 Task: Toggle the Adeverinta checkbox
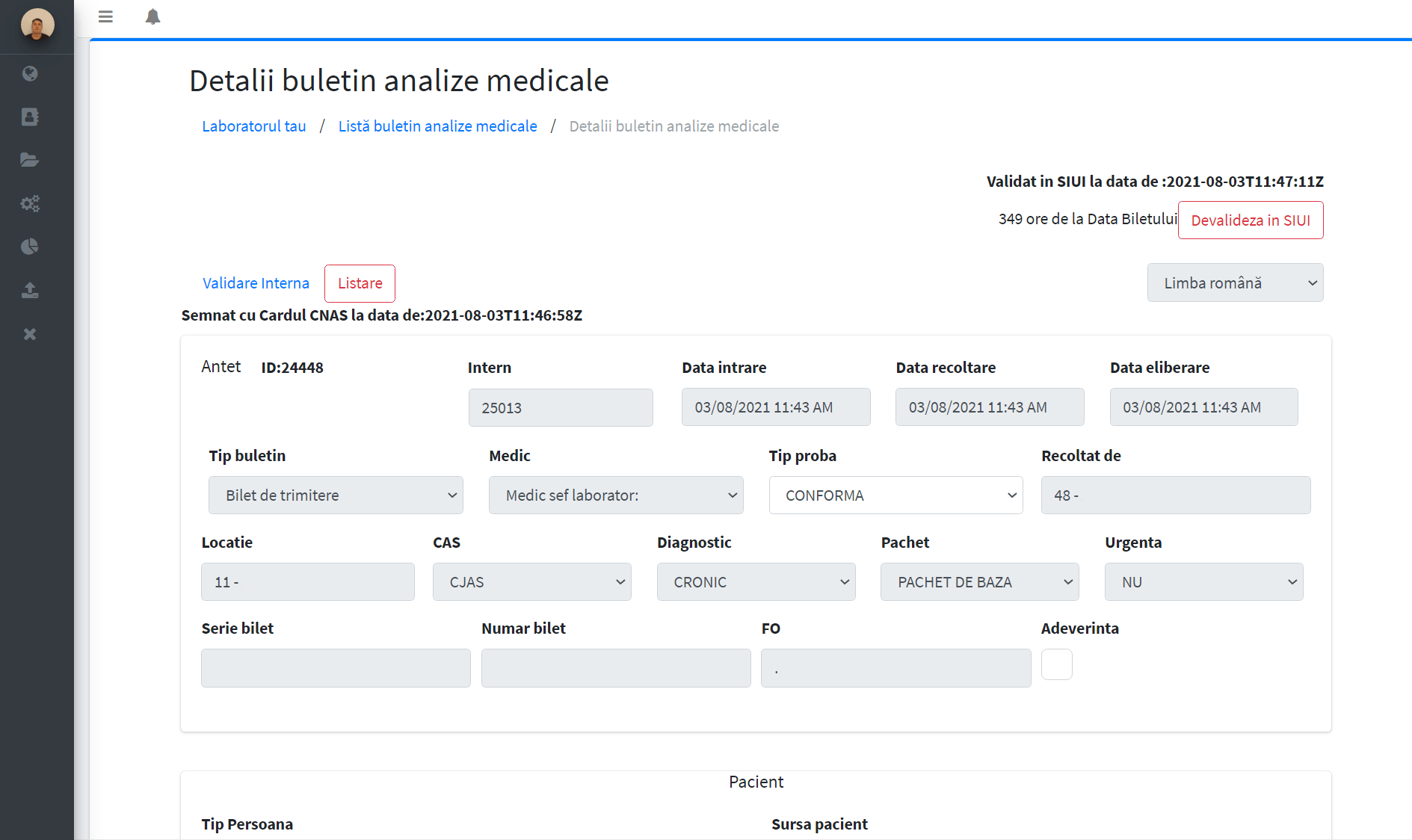point(1057,664)
